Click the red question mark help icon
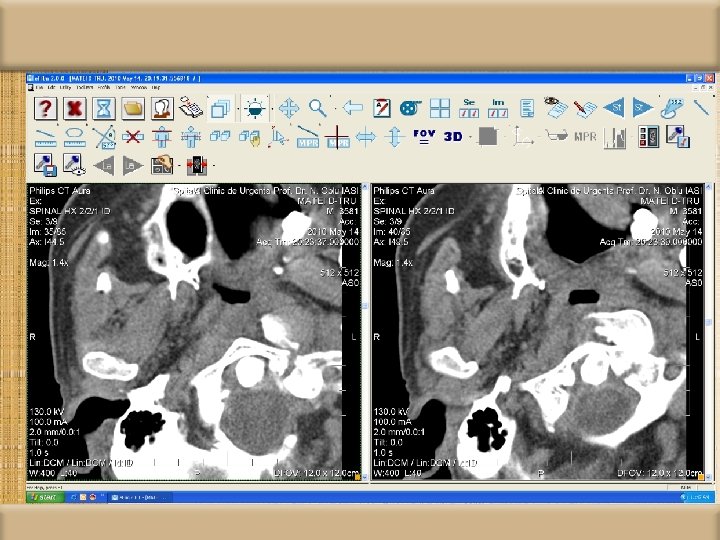Image resolution: width=720 pixels, height=540 pixels. pos(45,109)
